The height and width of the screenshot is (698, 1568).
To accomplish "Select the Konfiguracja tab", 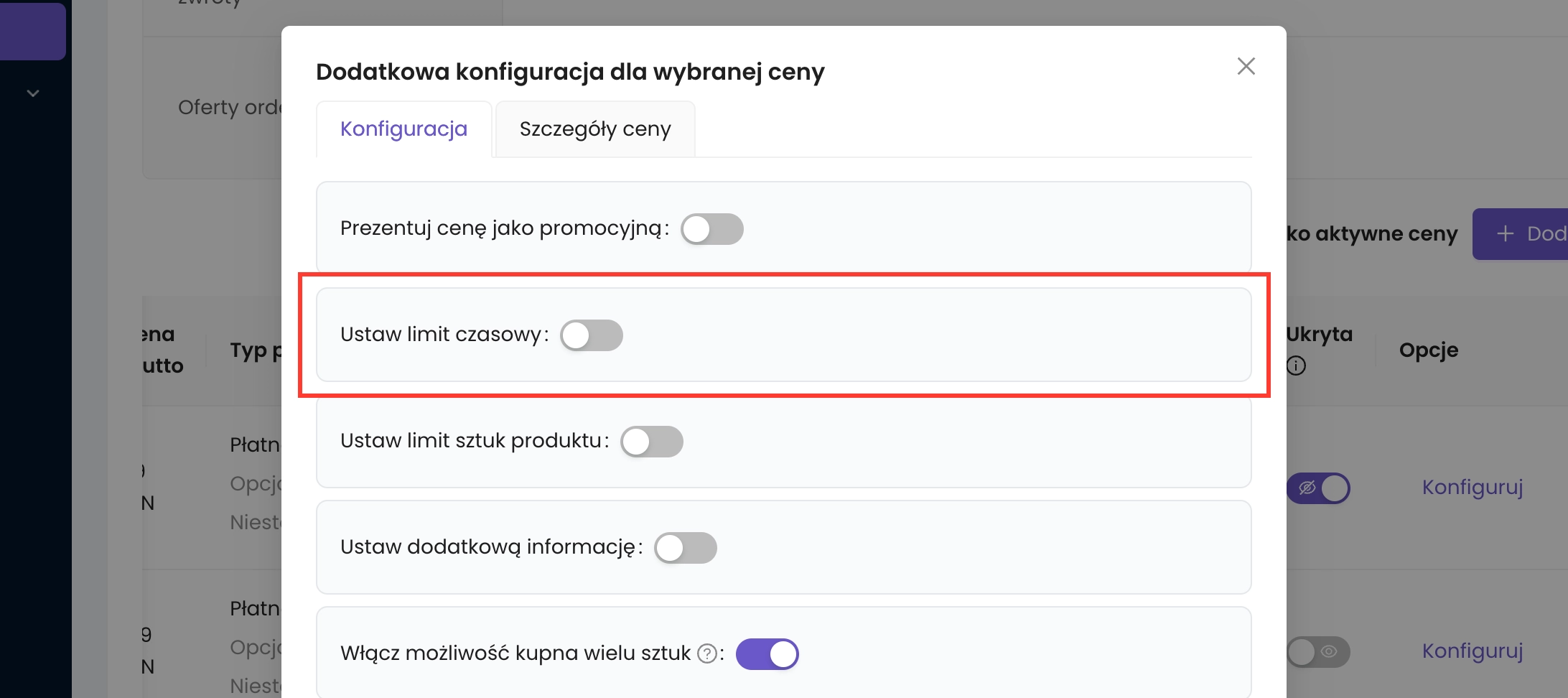I will click(403, 129).
